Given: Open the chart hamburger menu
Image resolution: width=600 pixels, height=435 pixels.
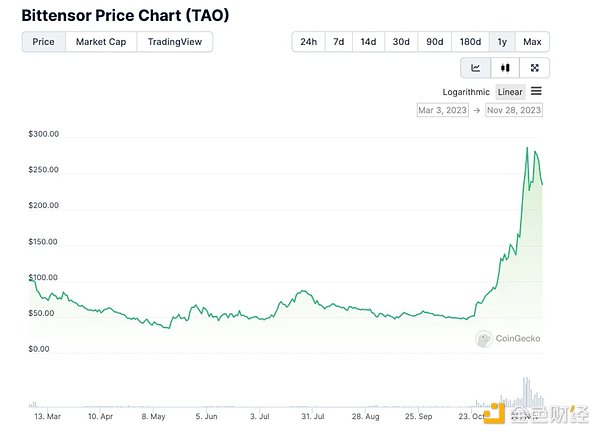Looking at the screenshot, I should [x=537, y=91].
